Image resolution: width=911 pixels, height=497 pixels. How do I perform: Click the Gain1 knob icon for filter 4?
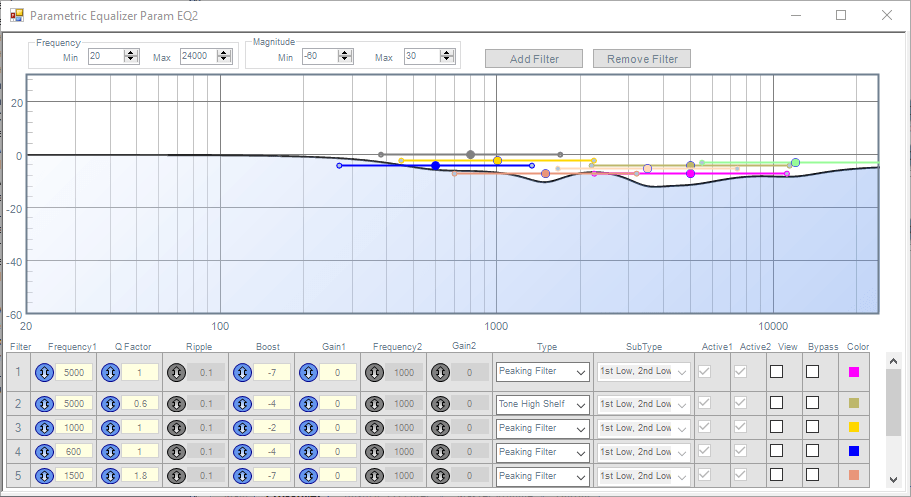point(308,452)
